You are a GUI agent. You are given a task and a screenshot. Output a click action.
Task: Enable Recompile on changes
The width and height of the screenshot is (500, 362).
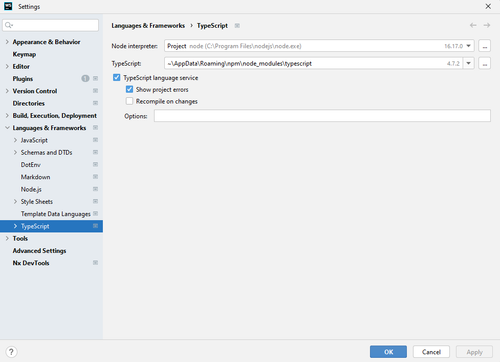coord(129,101)
